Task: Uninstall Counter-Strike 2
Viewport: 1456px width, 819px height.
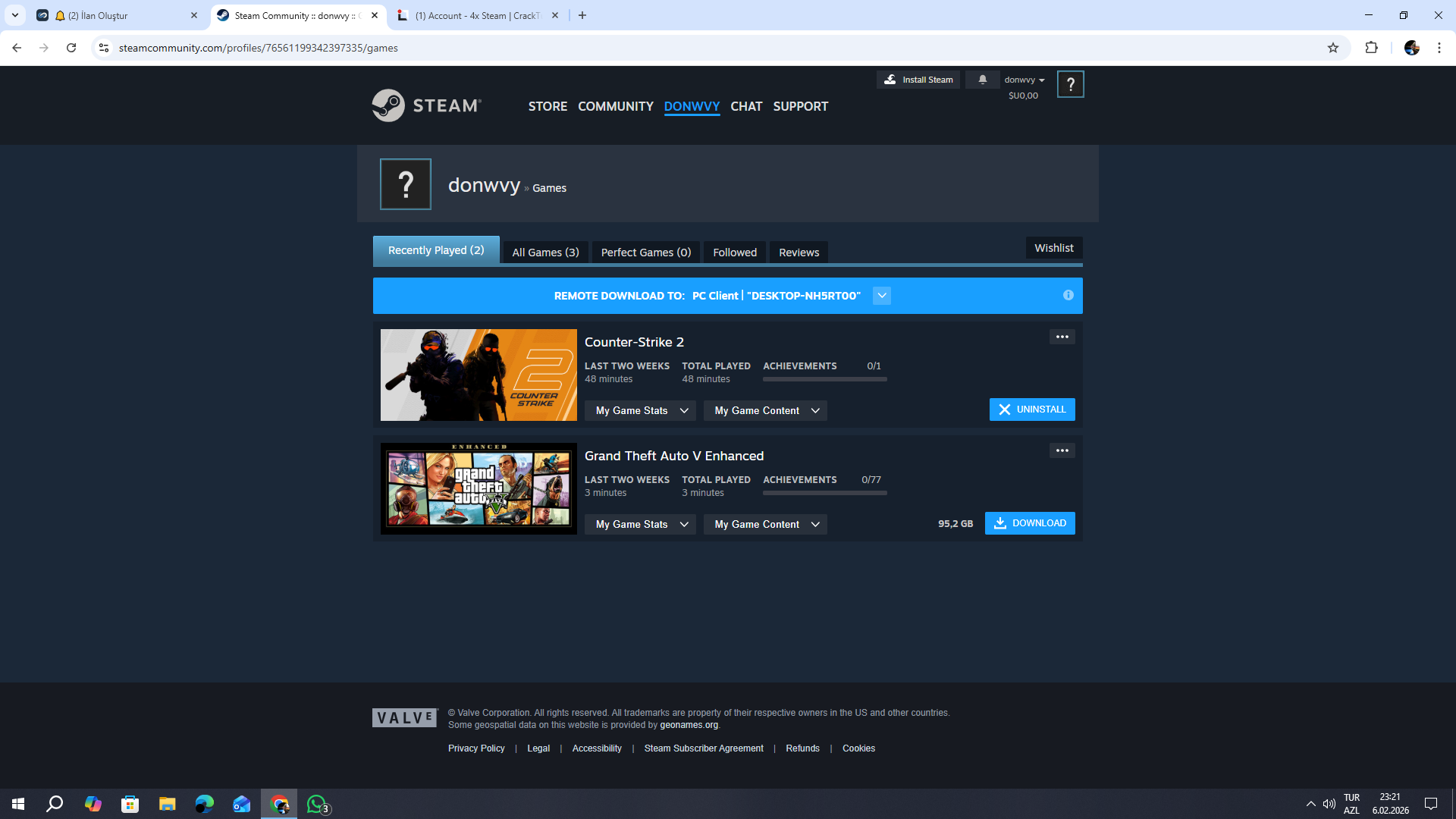Action: (x=1032, y=409)
